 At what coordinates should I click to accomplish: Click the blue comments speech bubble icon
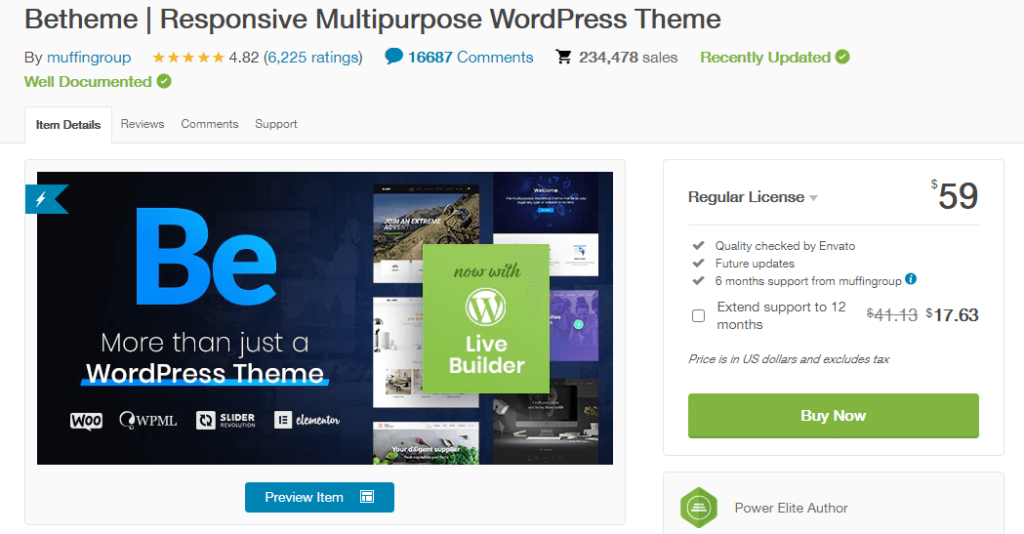(x=394, y=56)
